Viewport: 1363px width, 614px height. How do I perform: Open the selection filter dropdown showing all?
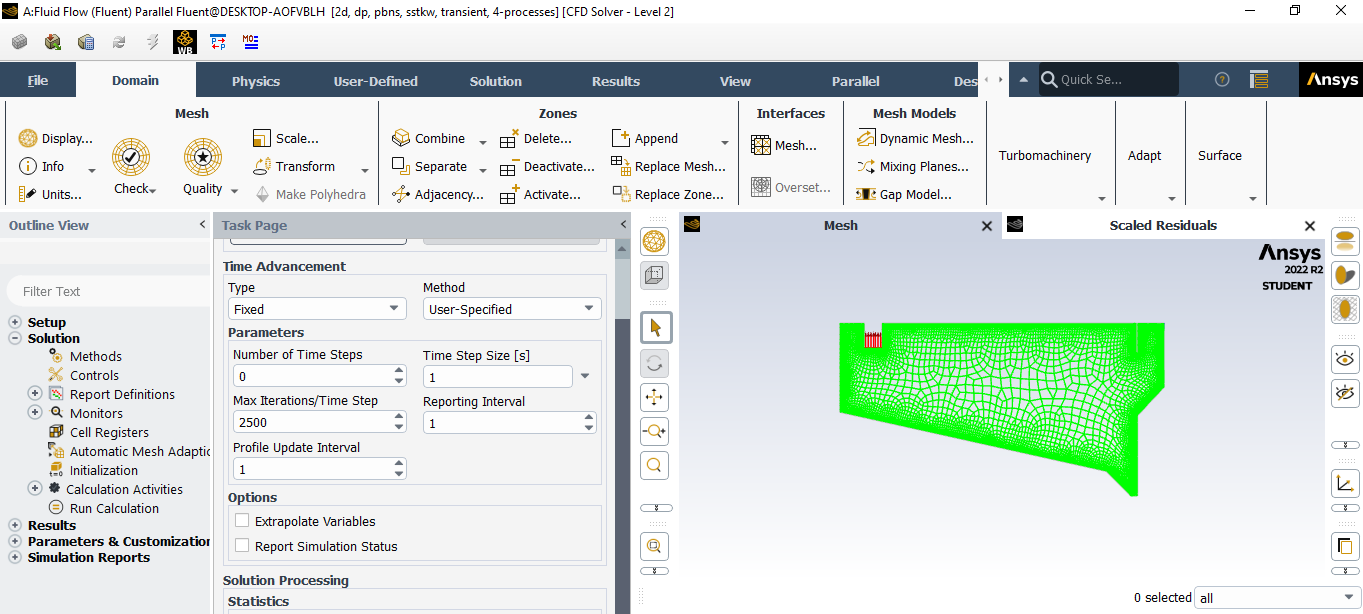(1277, 598)
